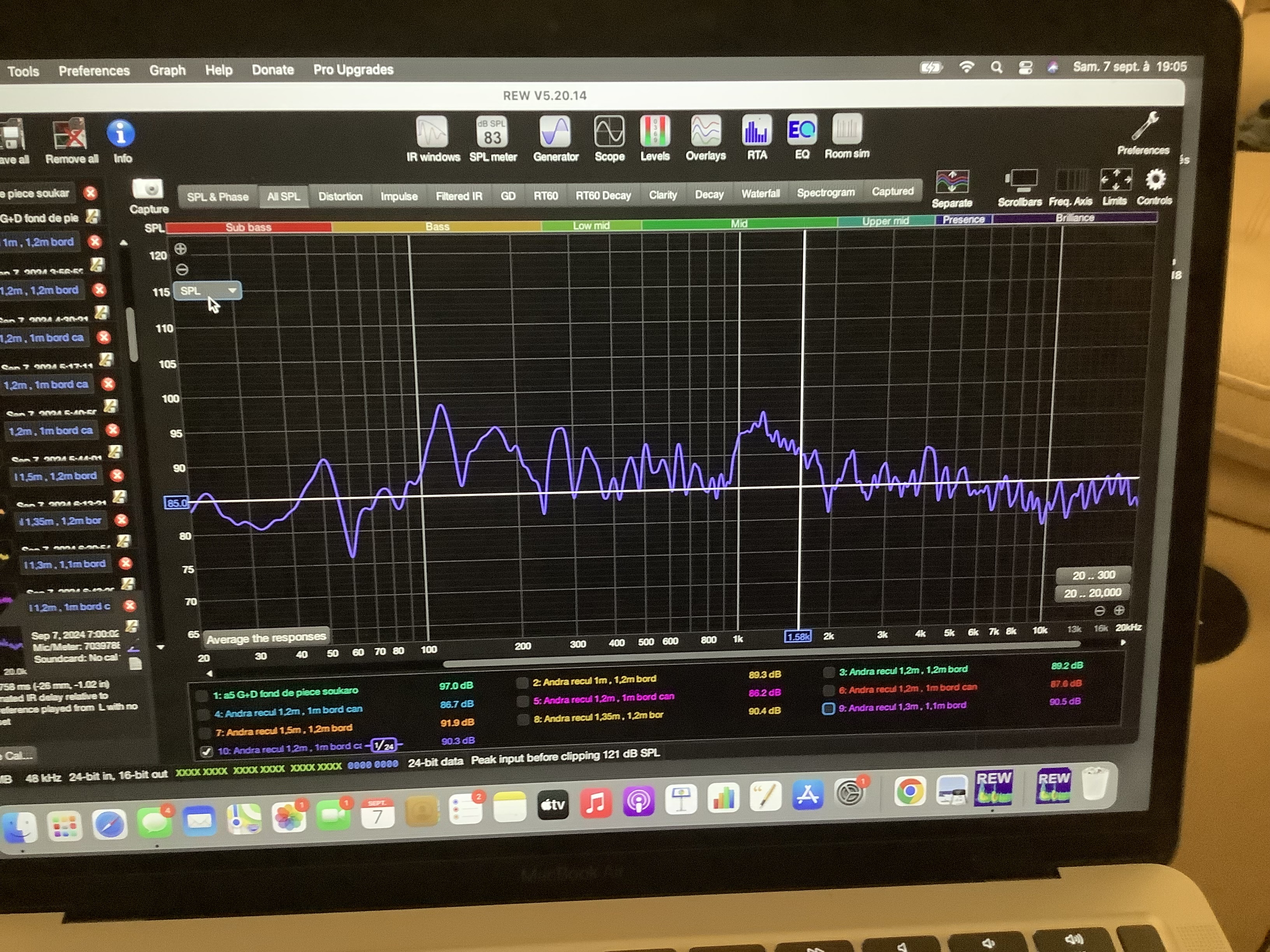Open the Room sim tool
1270x952 pixels.
coord(847,129)
